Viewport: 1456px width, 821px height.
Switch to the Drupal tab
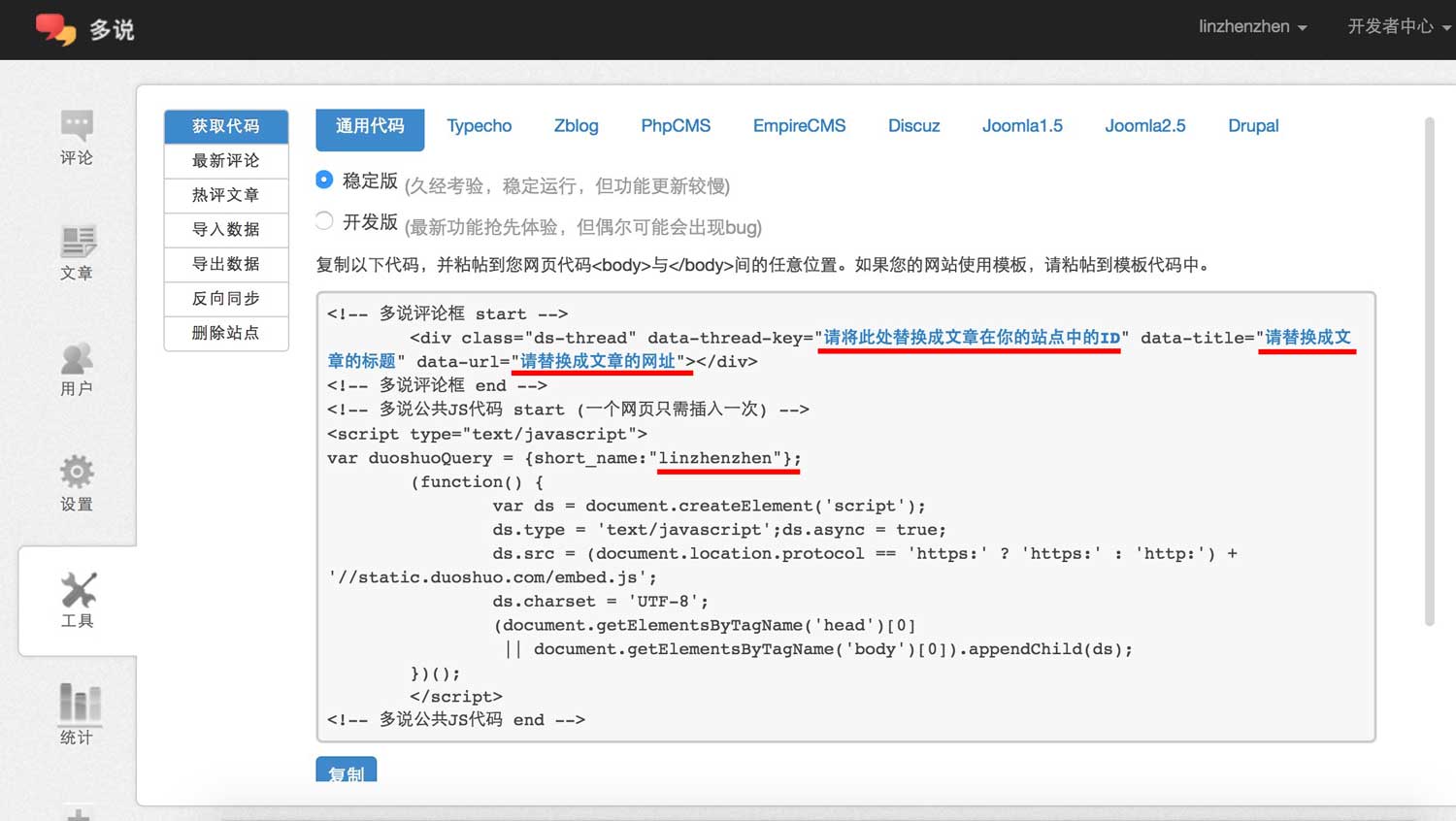click(x=1253, y=126)
